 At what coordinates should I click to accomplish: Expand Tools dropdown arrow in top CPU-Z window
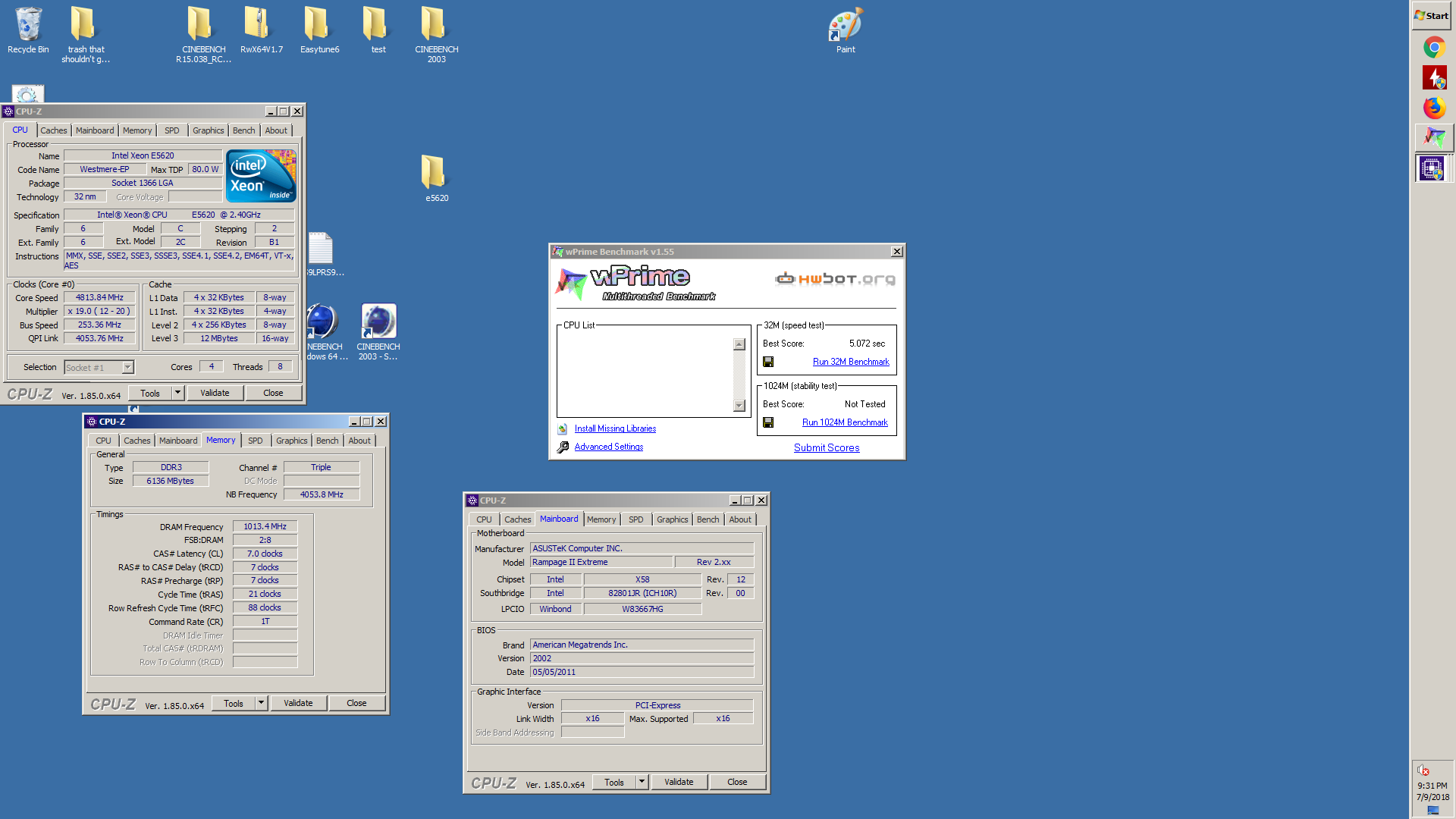pyautogui.click(x=177, y=393)
